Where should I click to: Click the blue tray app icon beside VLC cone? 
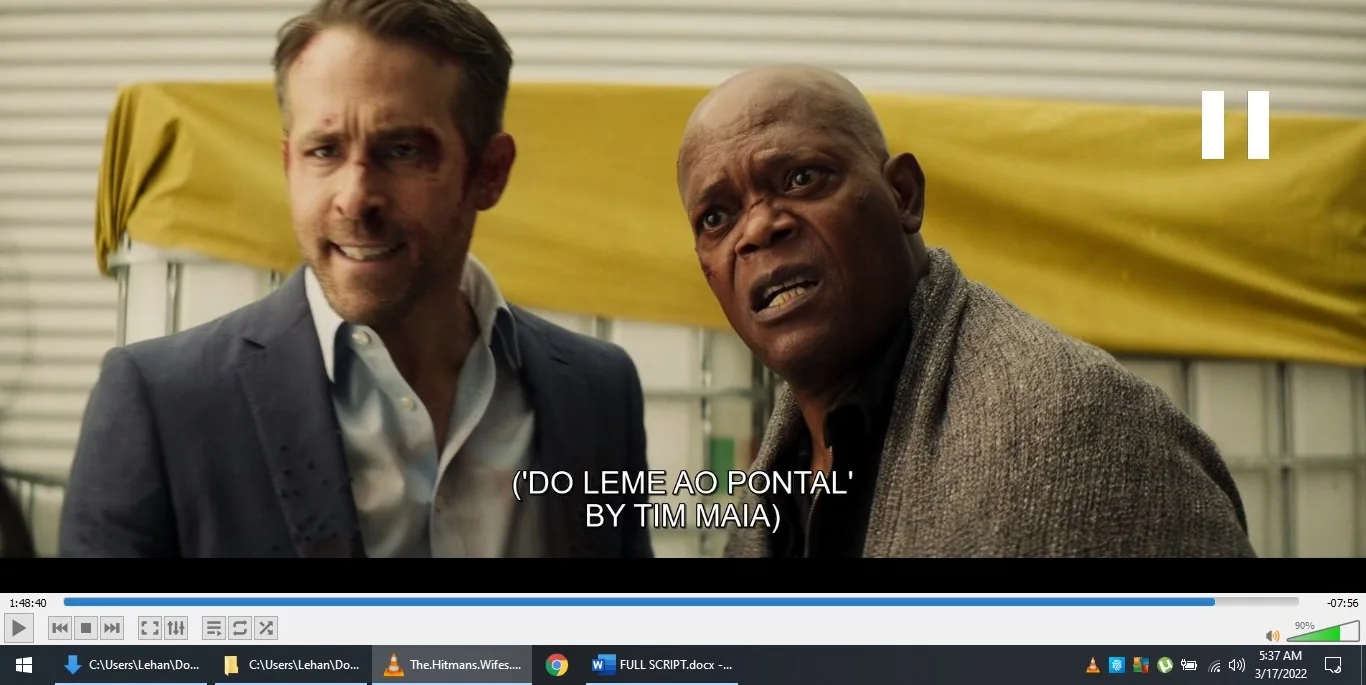coord(1117,665)
